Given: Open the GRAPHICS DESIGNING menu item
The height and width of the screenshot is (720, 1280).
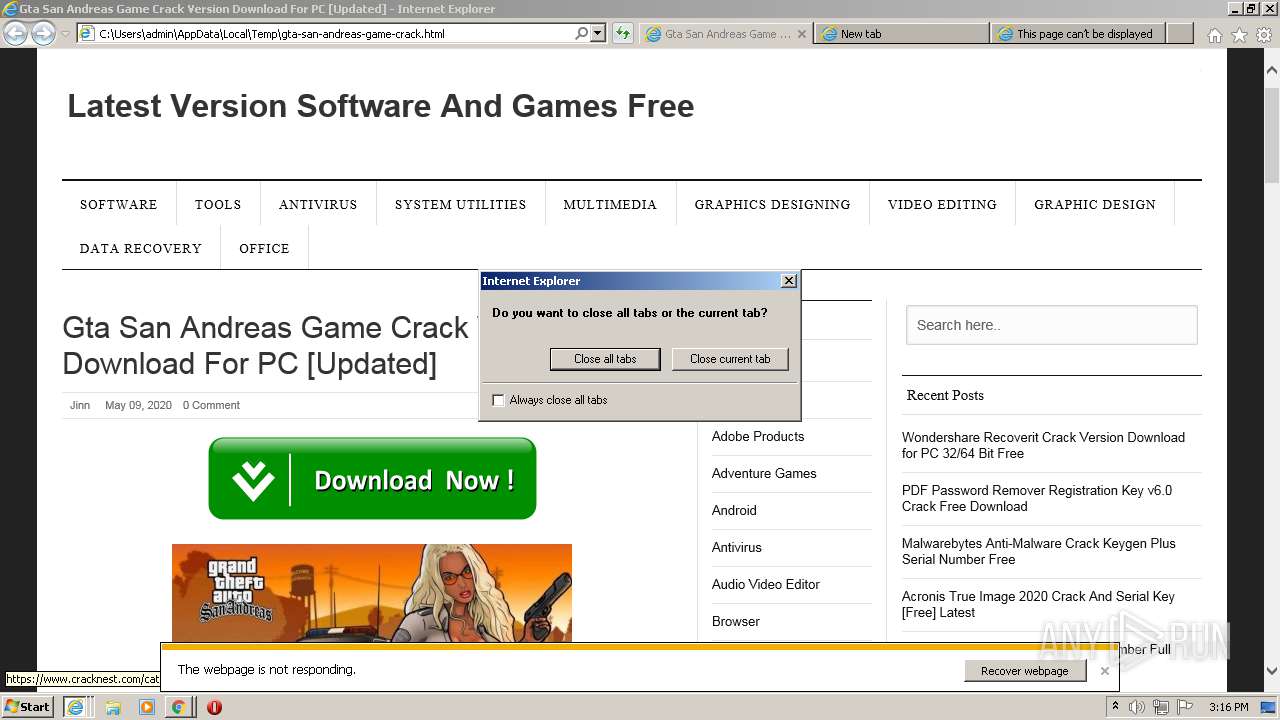Looking at the screenshot, I should [772, 204].
